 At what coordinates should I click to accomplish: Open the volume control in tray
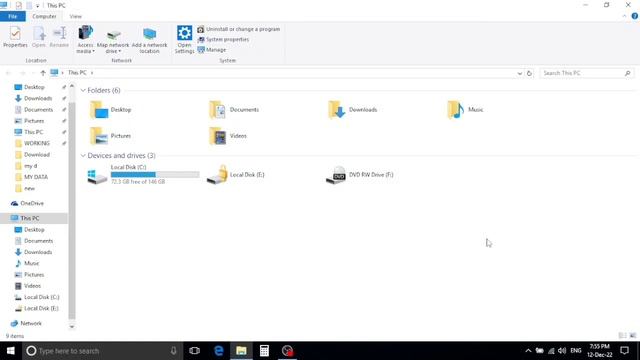[562, 351]
